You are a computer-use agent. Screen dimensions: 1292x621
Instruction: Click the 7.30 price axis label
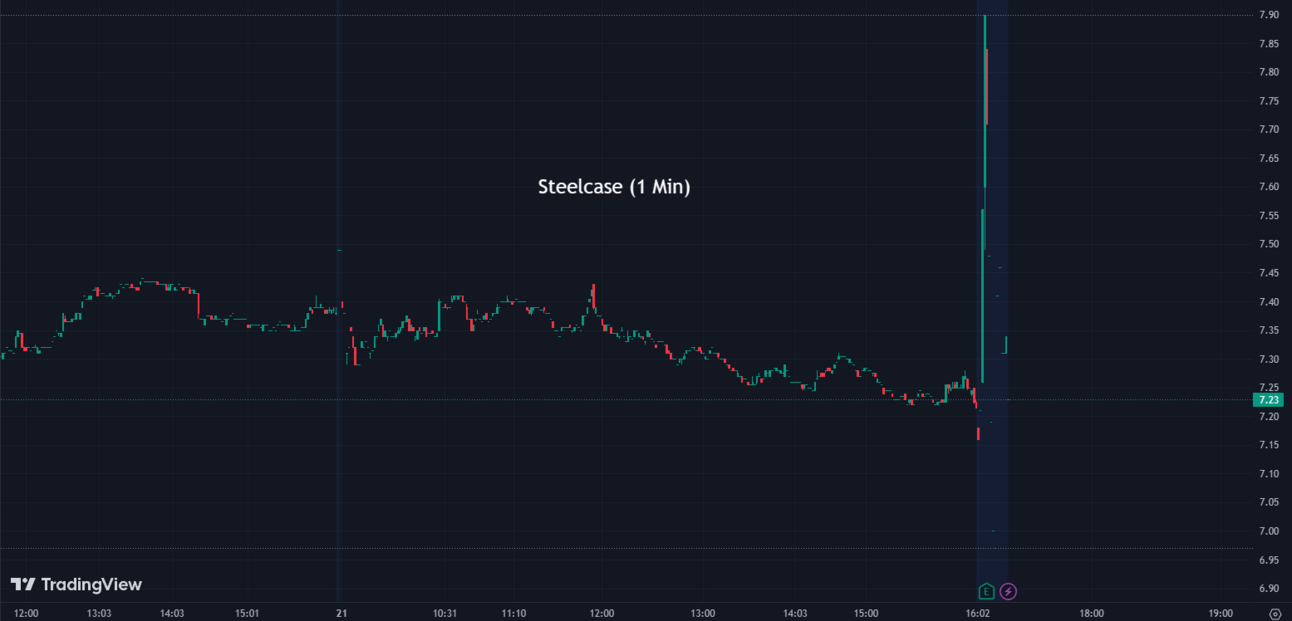1268,359
